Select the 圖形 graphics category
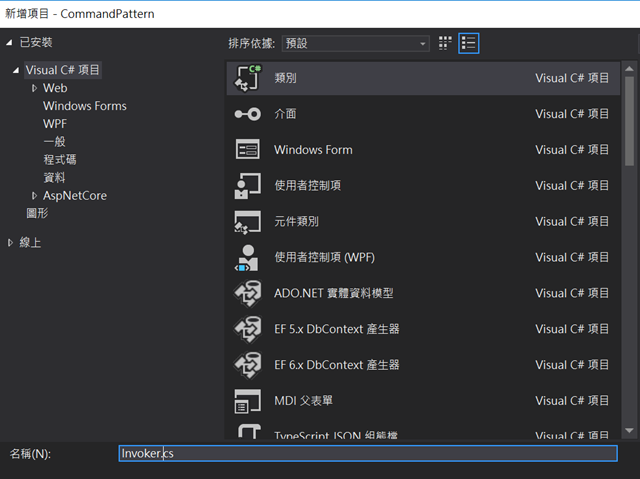Screen dimensions: 640x479 pos(37,213)
